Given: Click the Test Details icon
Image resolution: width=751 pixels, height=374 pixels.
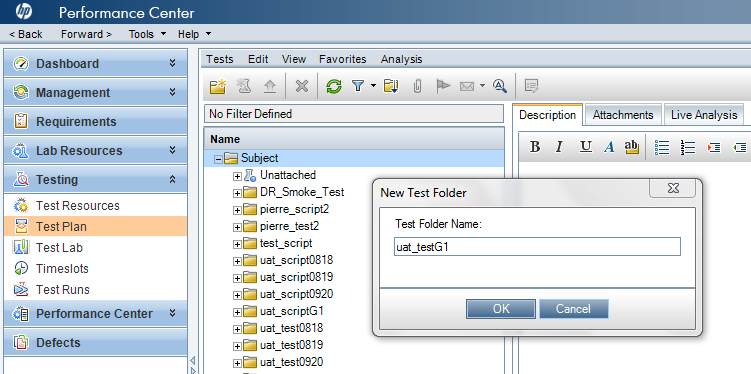Looking at the screenshot, I should click(532, 86).
